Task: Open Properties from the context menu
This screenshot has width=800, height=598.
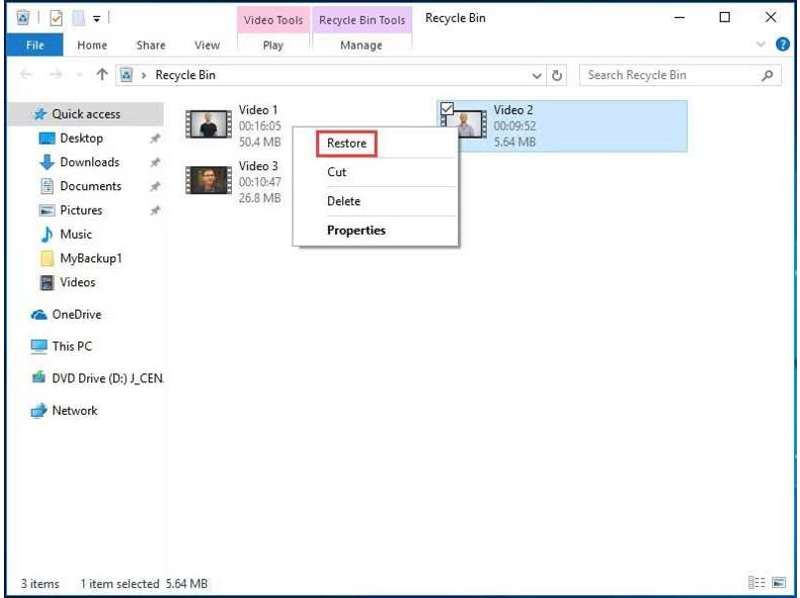Action: 356,230
